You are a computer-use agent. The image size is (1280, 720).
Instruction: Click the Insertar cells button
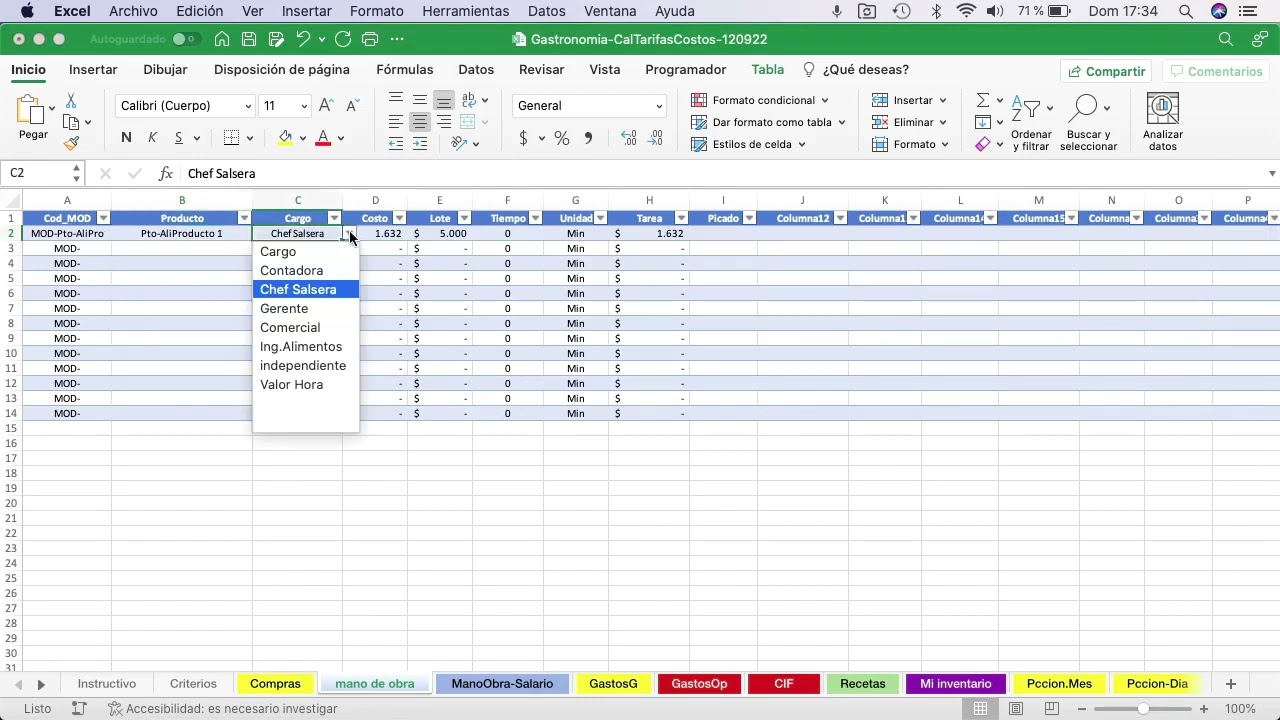909,100
